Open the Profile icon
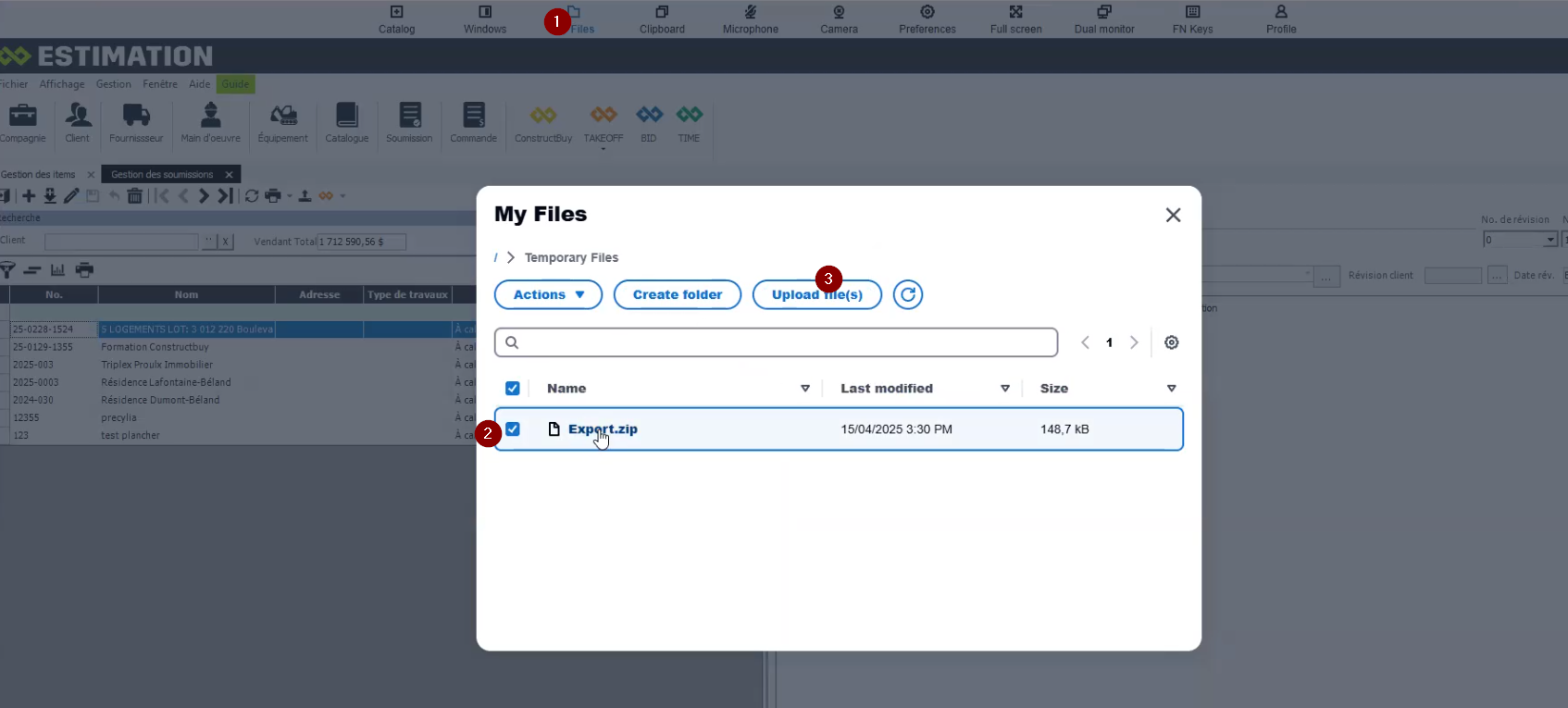 [x=1281, y=19]
